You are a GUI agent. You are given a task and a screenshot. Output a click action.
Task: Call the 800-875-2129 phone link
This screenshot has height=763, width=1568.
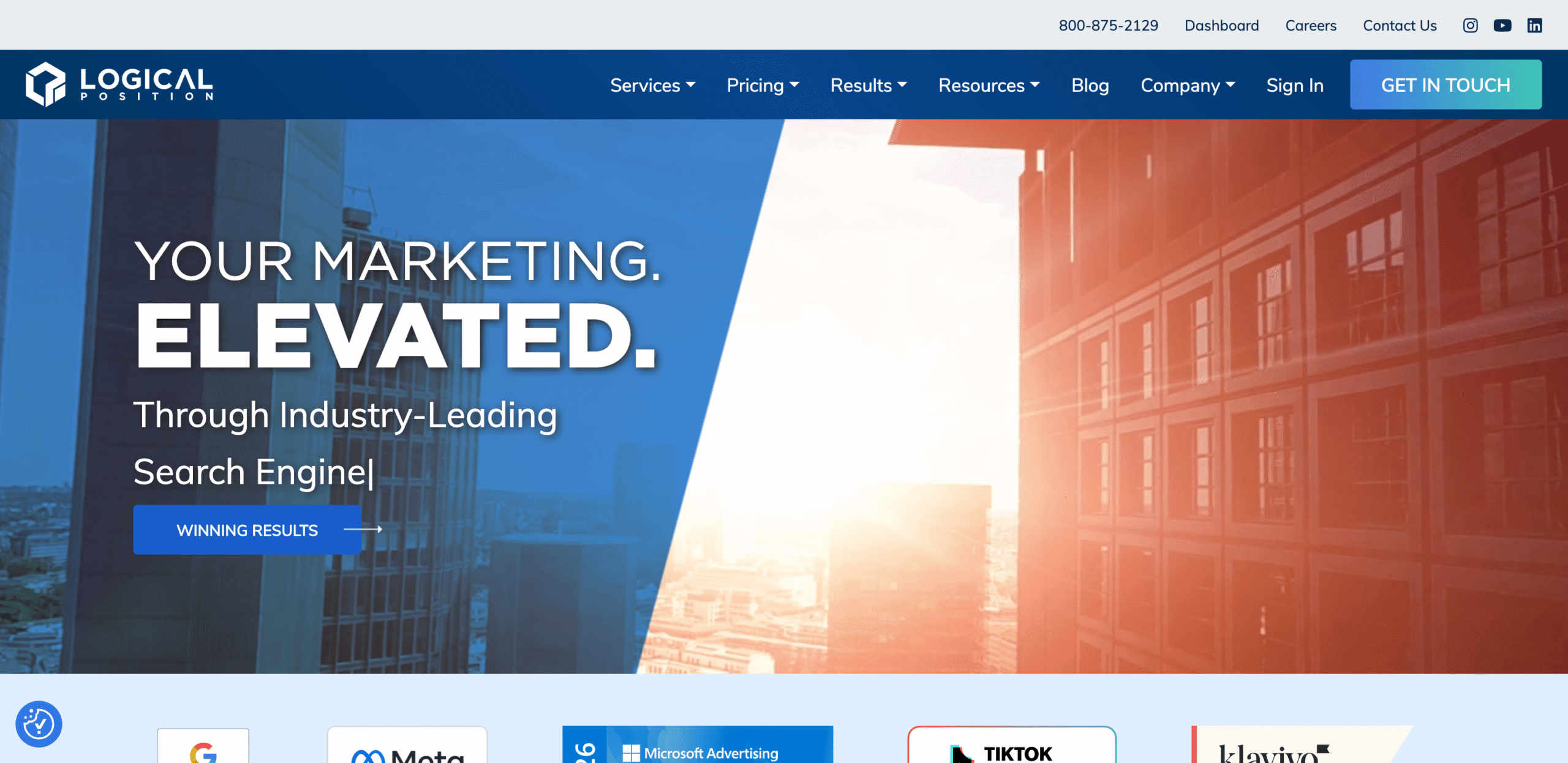coord(1108,25)
